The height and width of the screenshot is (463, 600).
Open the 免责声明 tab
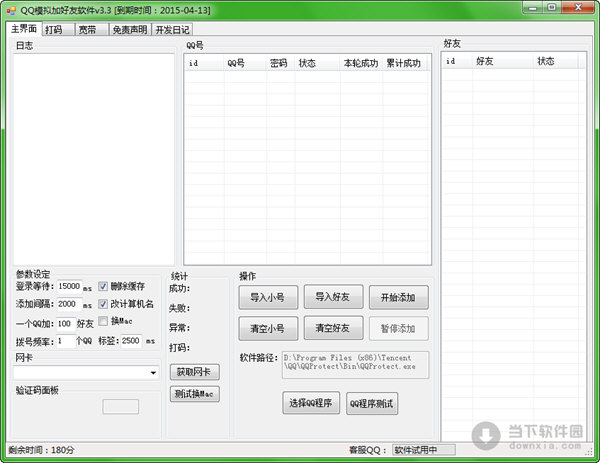130,29
